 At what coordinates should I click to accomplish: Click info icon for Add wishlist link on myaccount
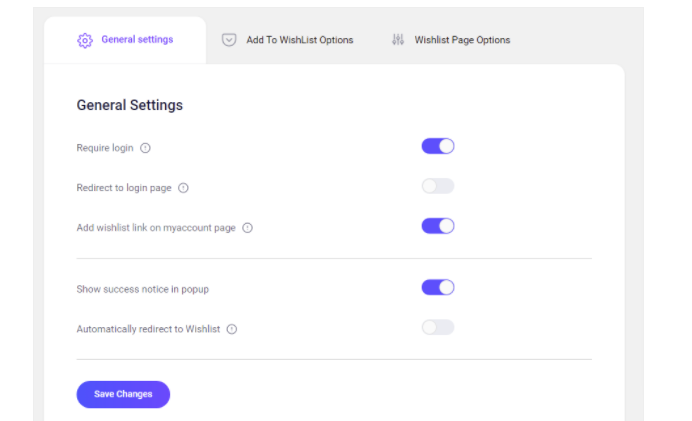(247, 228)
